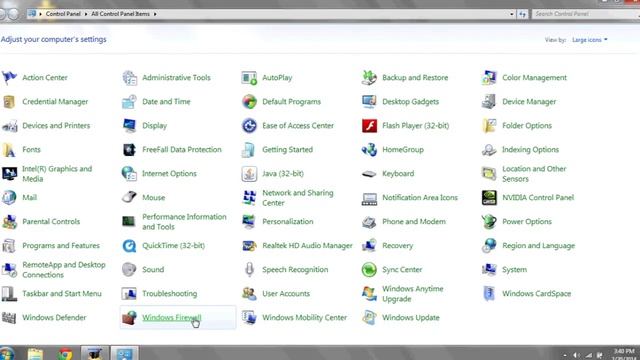
Task: Click the Control Panel taskbar button
Action: [124, 353]
